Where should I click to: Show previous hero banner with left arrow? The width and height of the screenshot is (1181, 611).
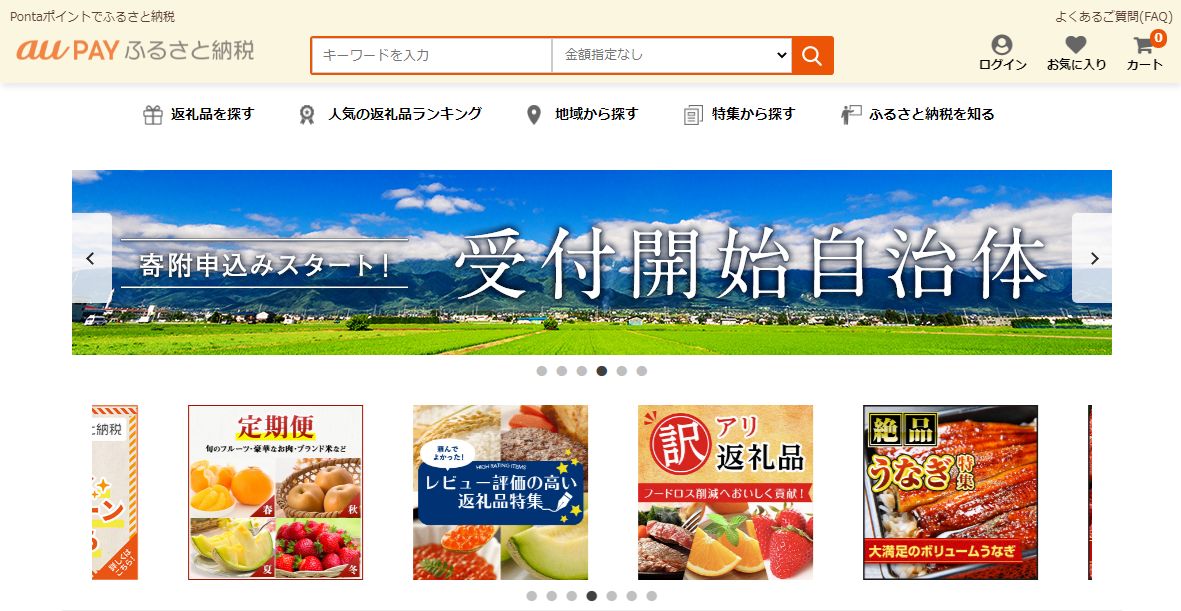[91, 258]
